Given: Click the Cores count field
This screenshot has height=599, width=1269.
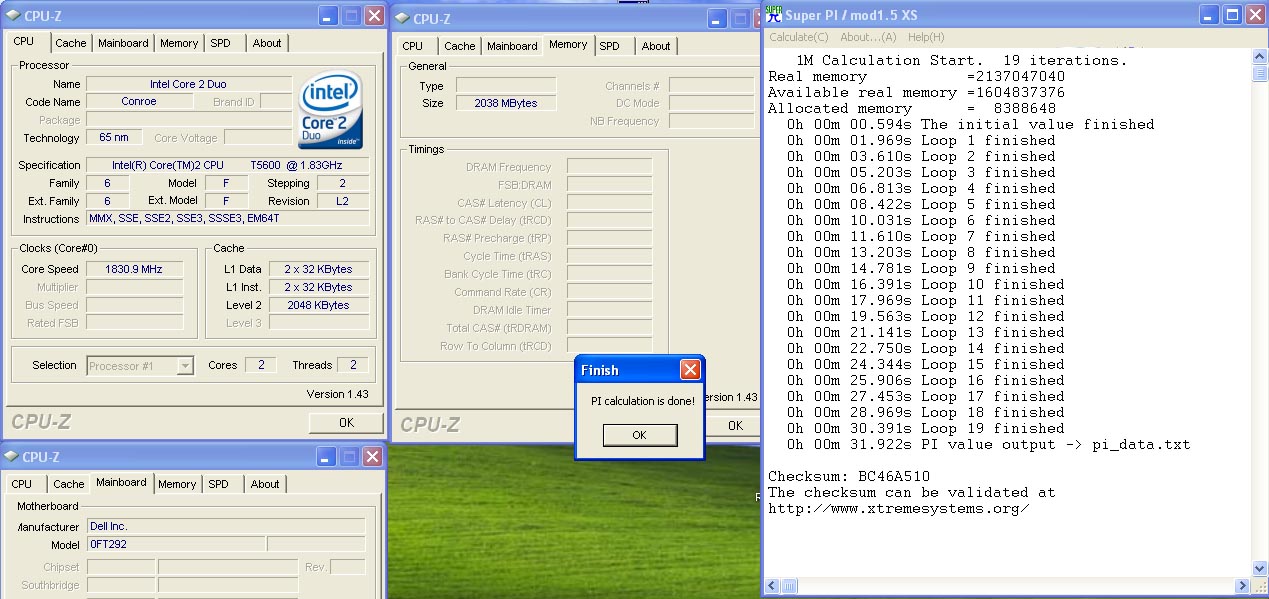Looking at the screenshot, I should tap(261, 365).
